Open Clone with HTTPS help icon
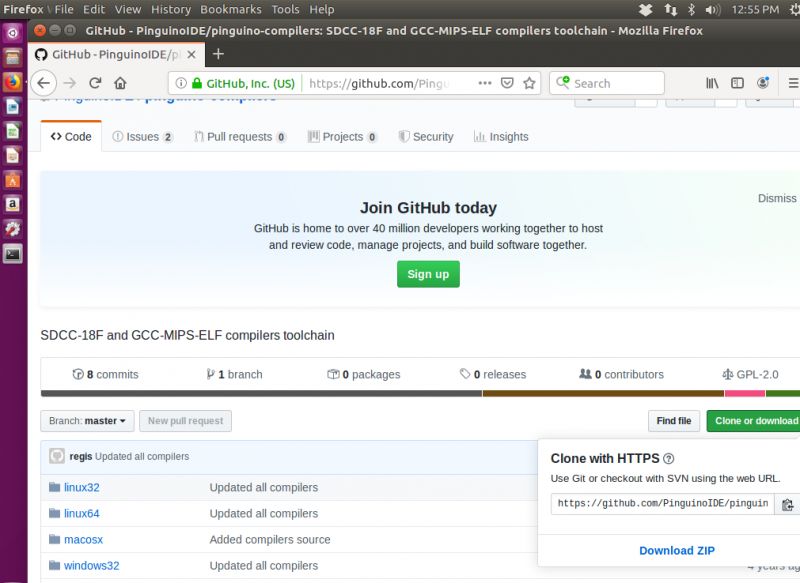Viewport: 800px width, 583px height. point(668,459)
